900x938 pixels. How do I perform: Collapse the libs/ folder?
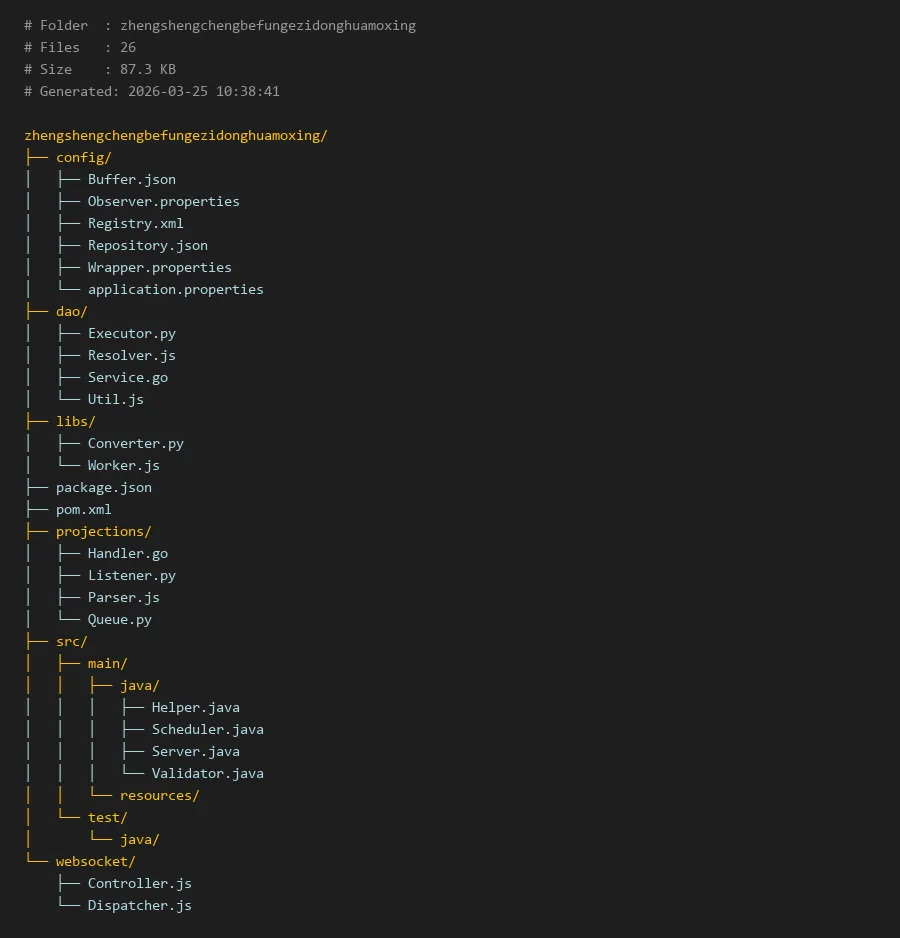coord(75,421)
